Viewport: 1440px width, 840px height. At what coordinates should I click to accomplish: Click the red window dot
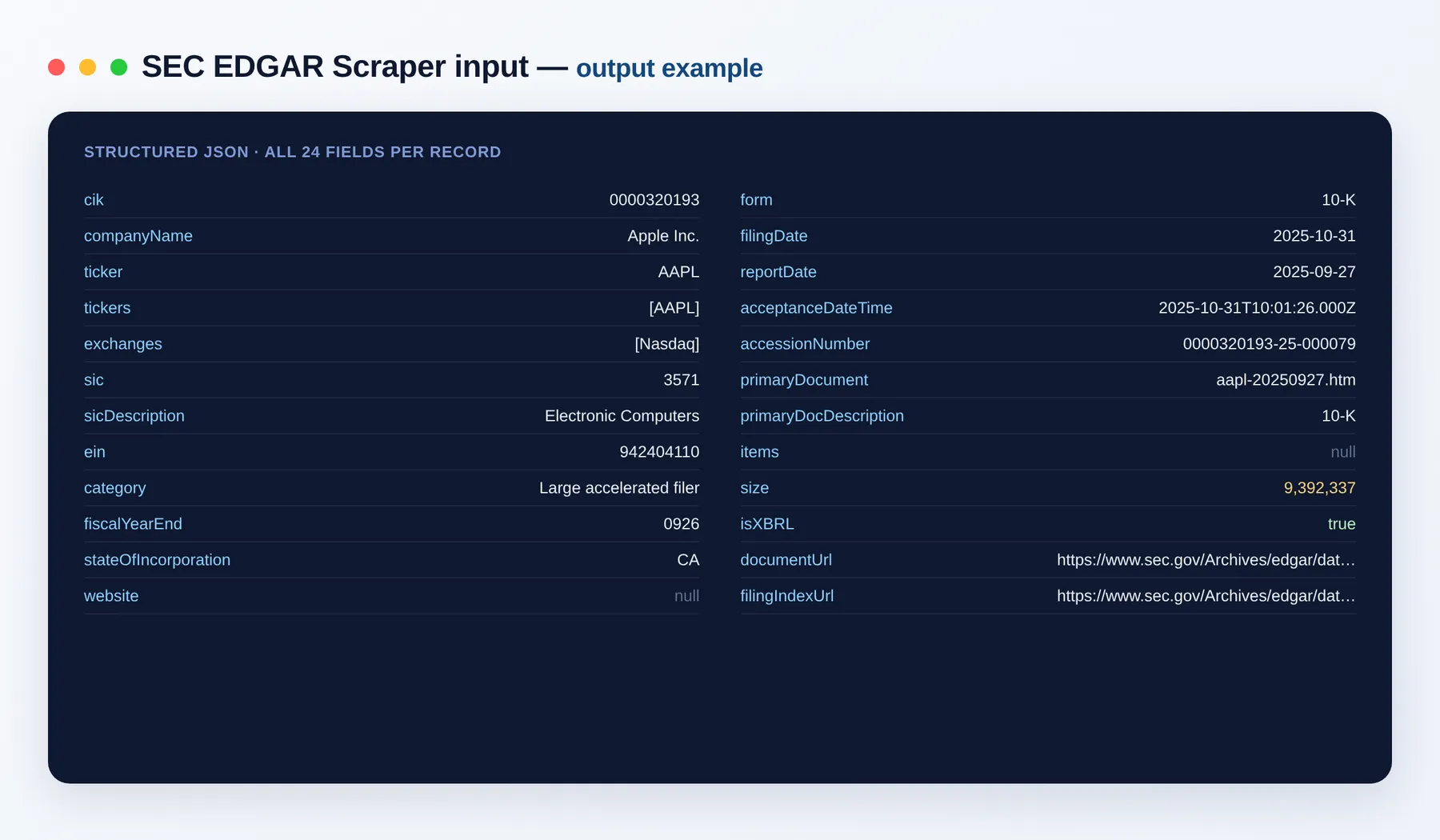[x=56, y=67]
